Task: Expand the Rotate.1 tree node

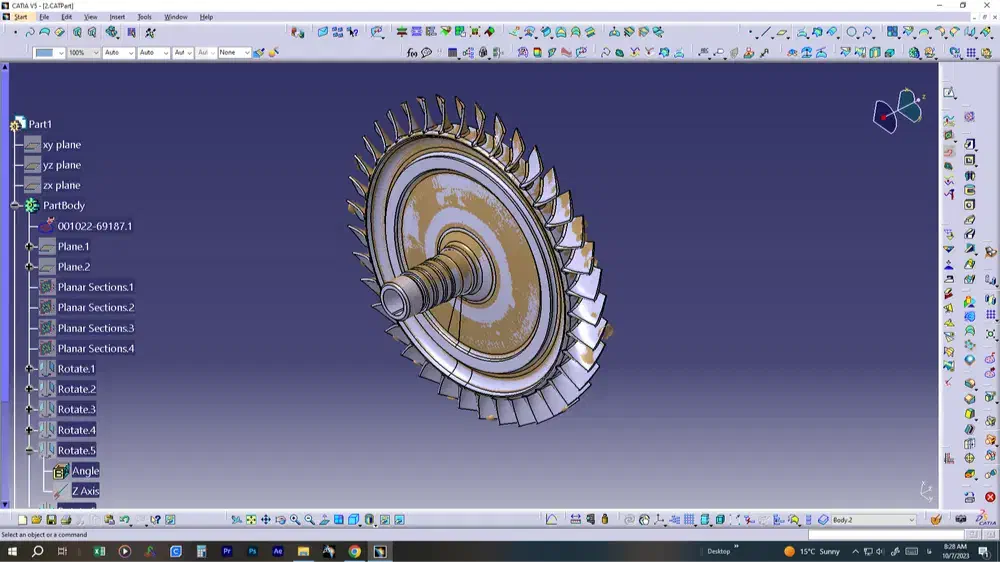Action: click(x=30, y=369)
